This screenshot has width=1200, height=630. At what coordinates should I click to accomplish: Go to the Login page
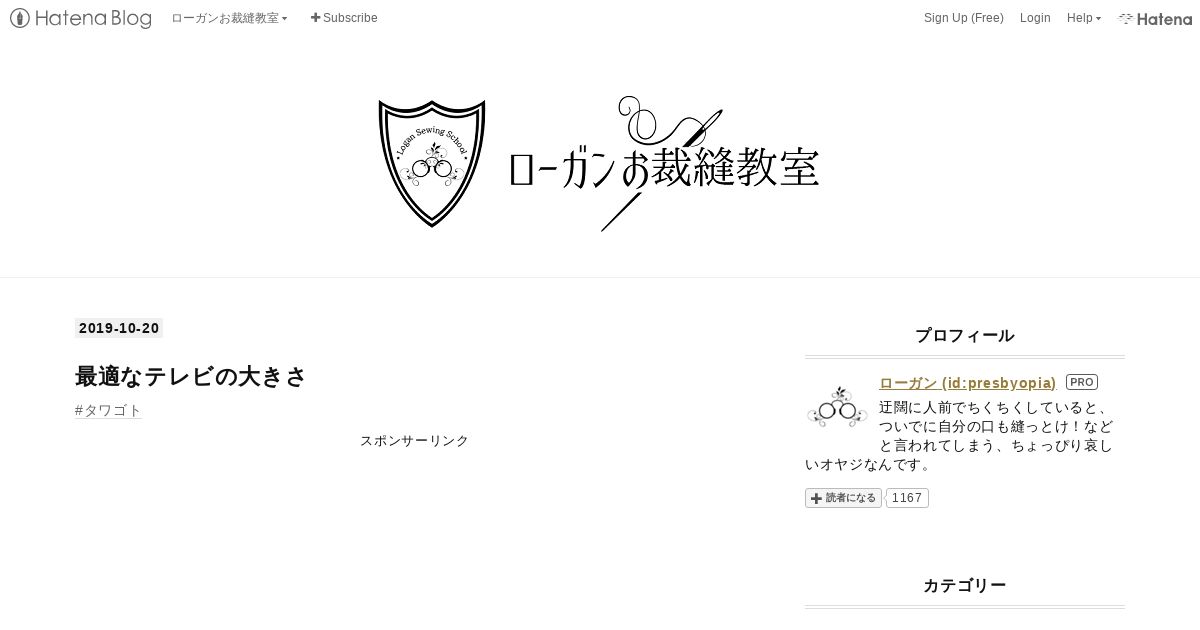pos(1035,18)
